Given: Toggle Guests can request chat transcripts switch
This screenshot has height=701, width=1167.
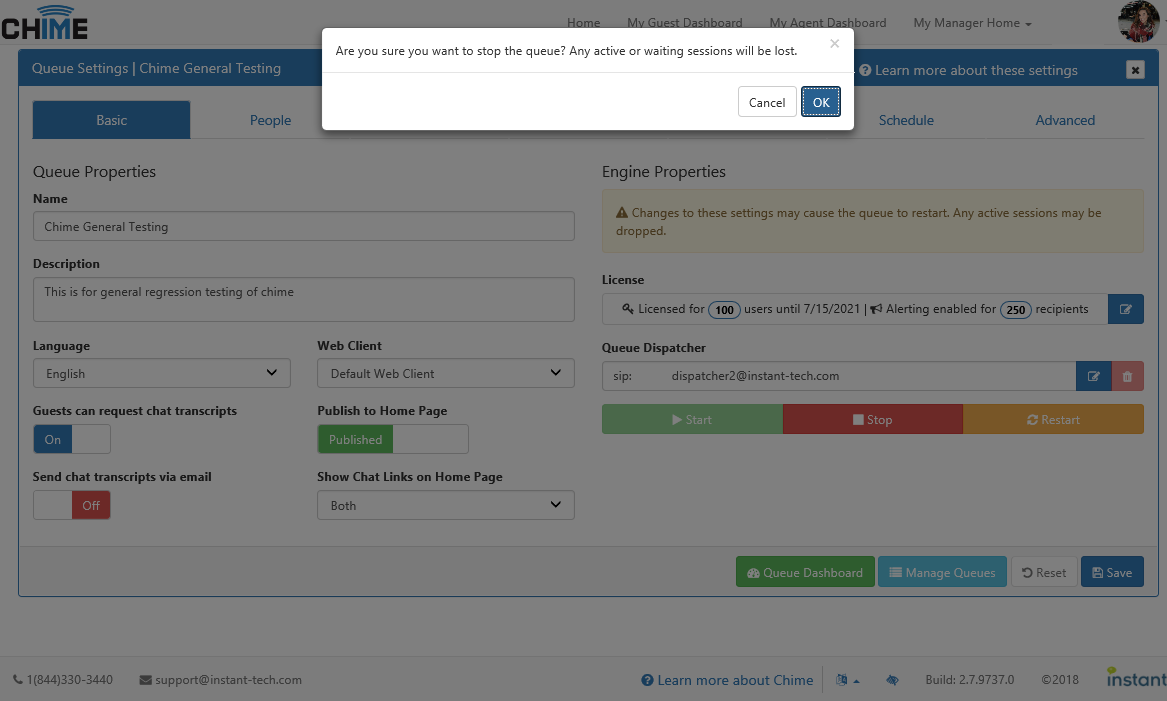Looking at the screenshot, I should point(71,439).
